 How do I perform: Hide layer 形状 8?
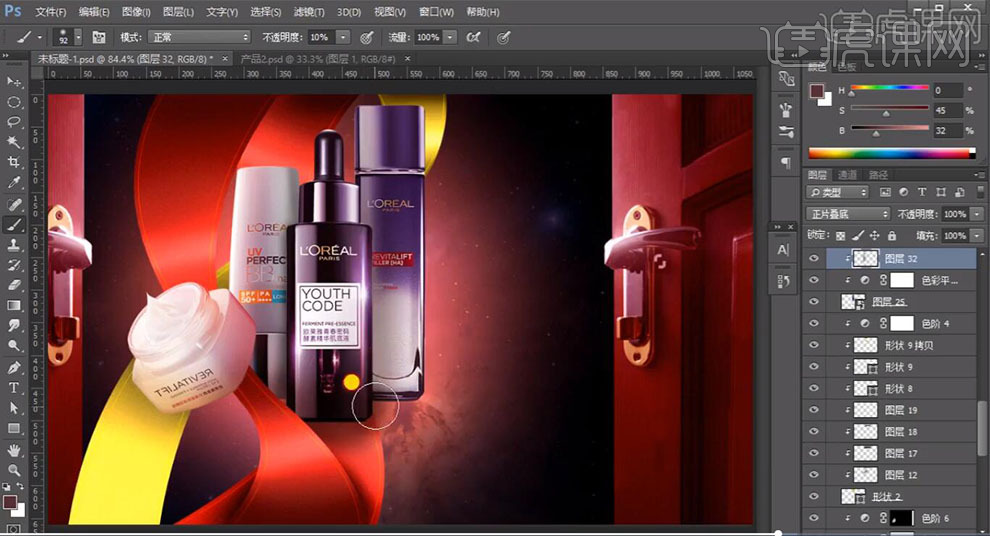click(x=814, y=388)
